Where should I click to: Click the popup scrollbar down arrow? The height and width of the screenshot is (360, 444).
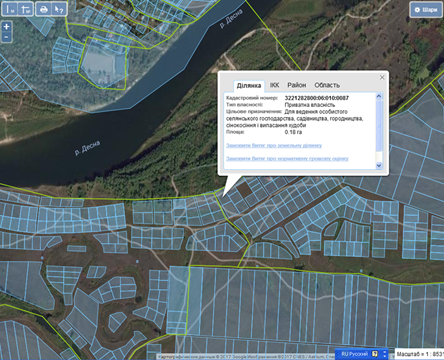coord(379,165)
